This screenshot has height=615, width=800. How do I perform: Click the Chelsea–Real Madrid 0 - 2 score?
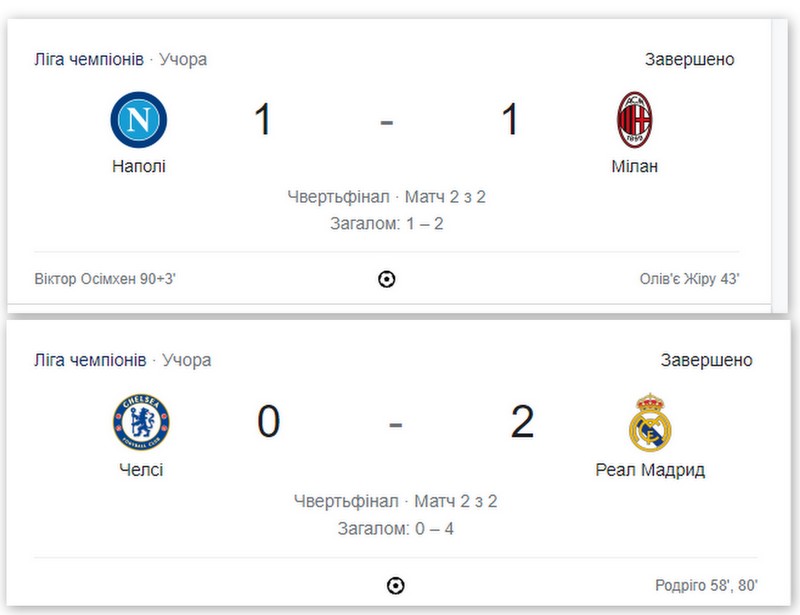[x=396, y=422]
